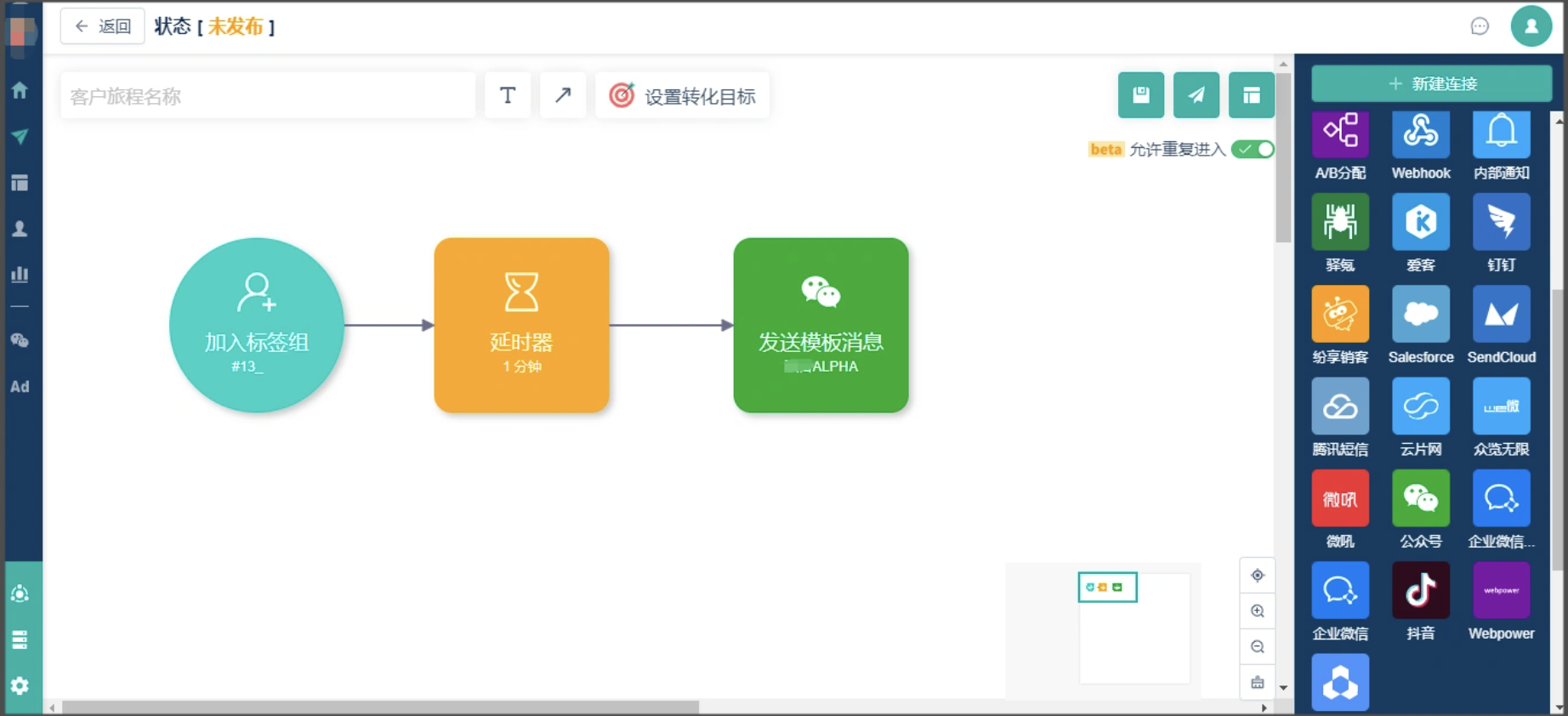Click the zoom out magnifier icon
This screenshot has width=1568, height=716.
(1258, 647)
